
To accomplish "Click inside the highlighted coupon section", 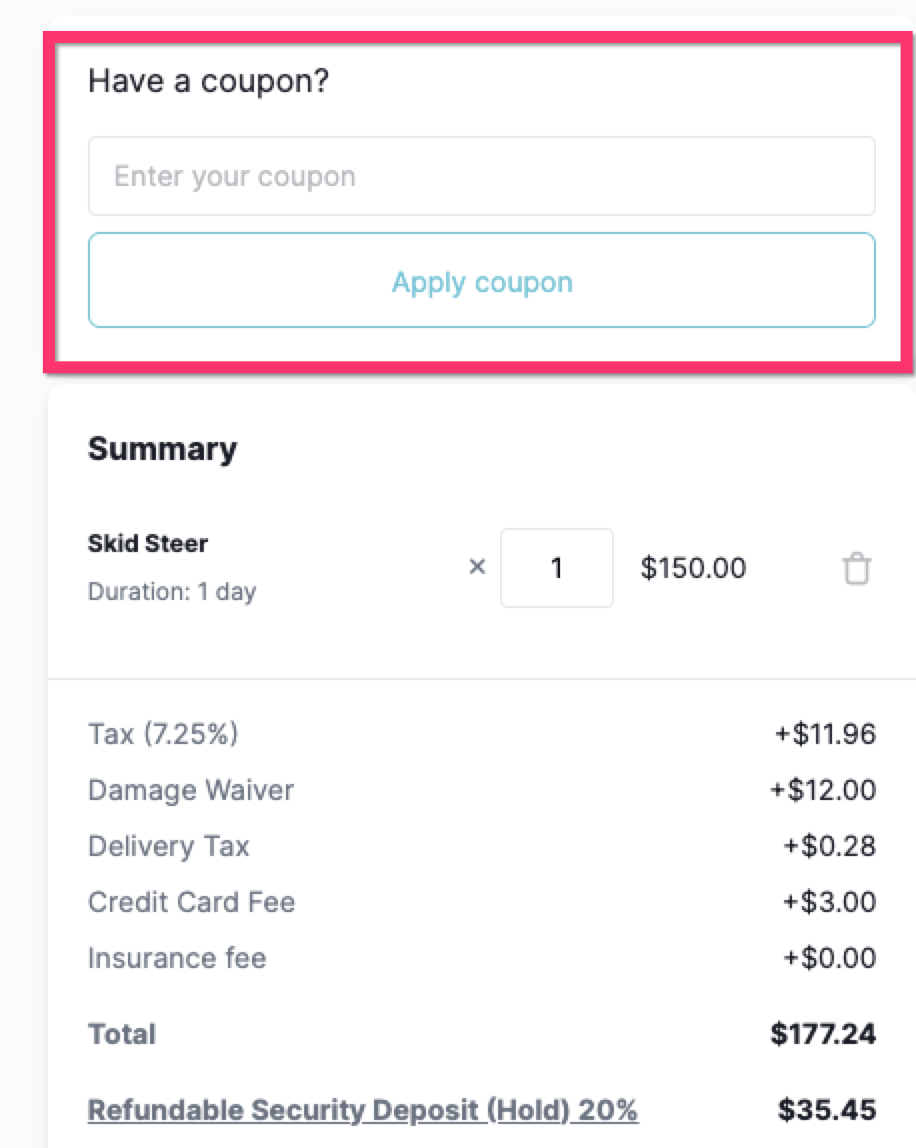I will [482, 280].
